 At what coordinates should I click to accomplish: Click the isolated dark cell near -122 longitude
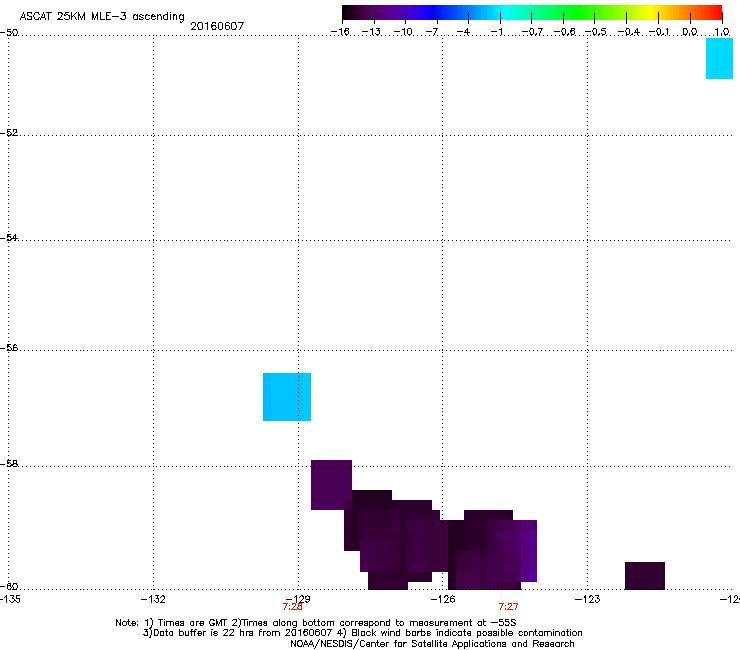pos(645,575)
